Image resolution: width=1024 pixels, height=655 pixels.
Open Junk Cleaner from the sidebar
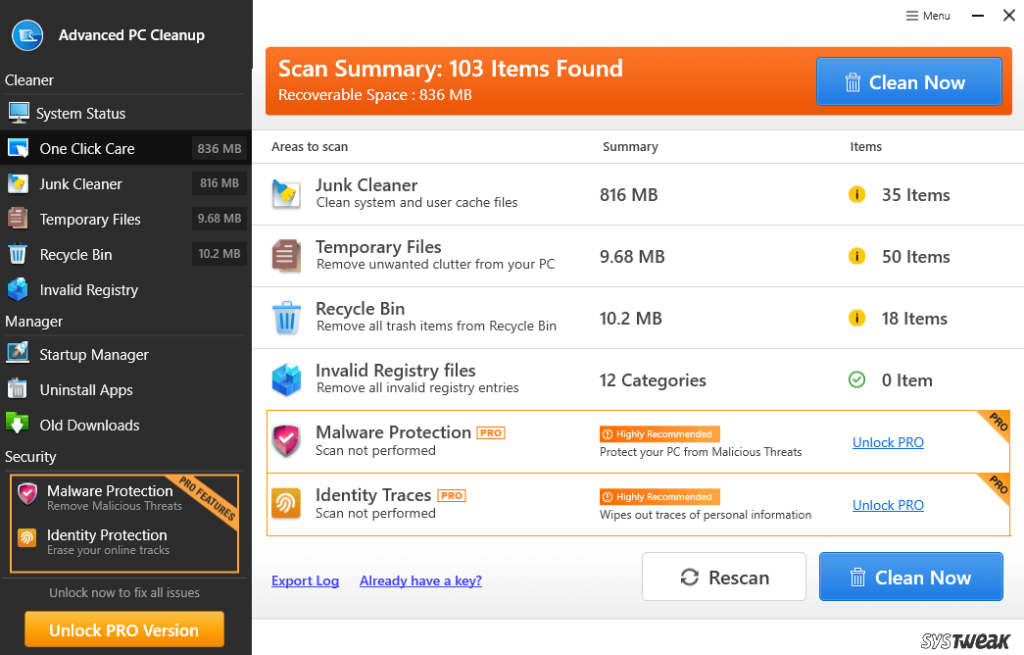tap(125, 184)
